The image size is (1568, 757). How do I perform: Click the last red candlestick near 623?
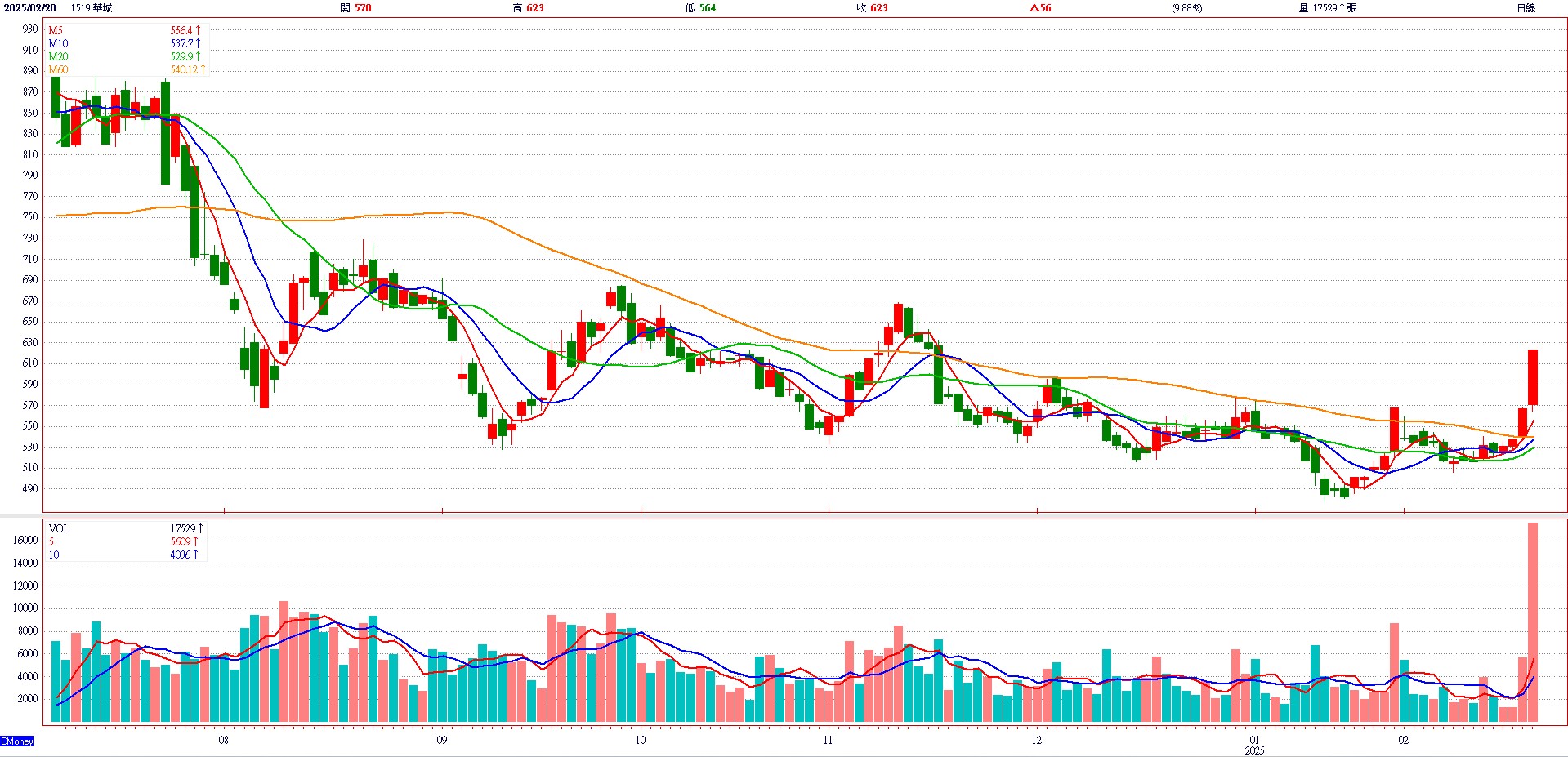(1533, 376)
